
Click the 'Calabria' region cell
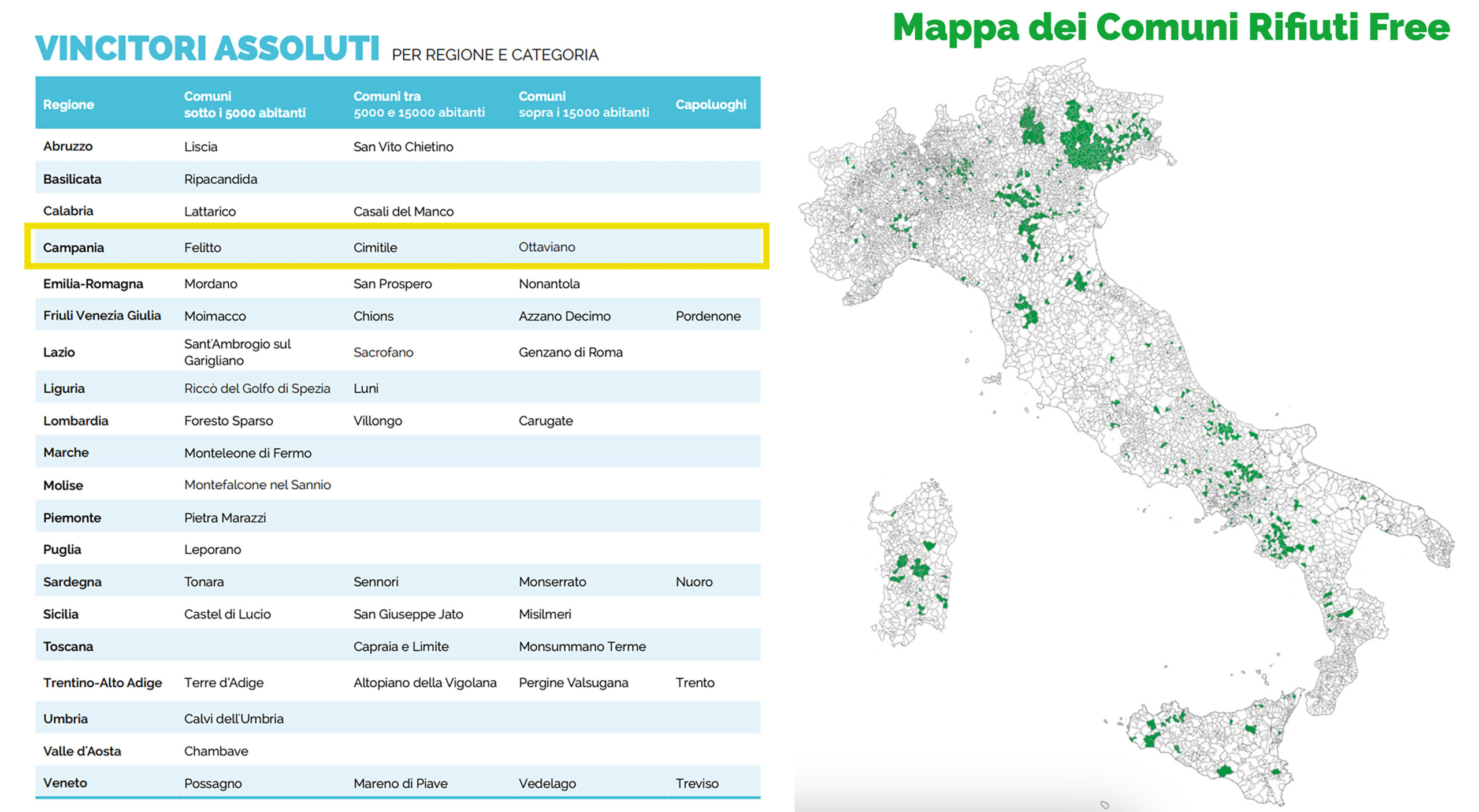coord(68,211)
